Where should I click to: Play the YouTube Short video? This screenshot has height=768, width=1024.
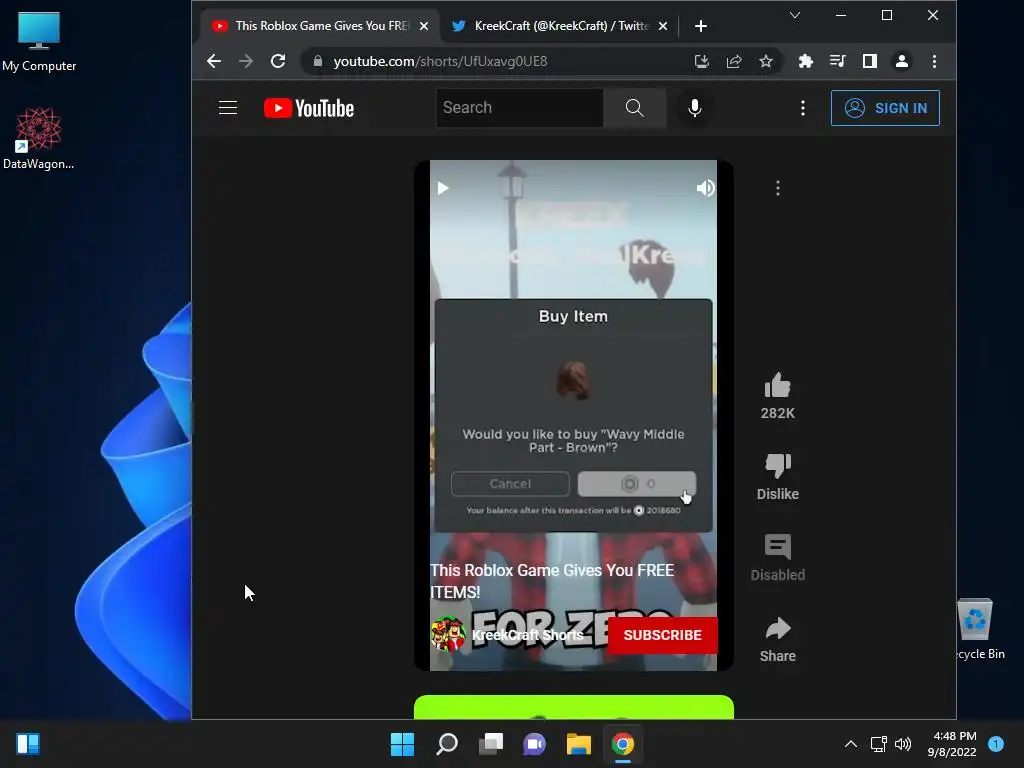[x=443, y=189]
